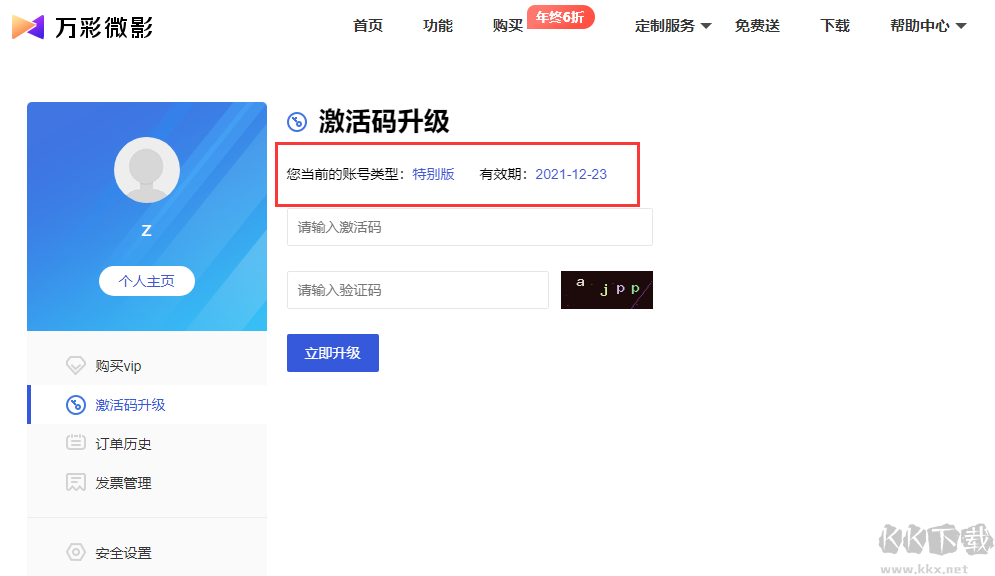Expand the 定制服务 dropdown menu
995x576 pixels.
pyautogui.click(x=664, y=26)
